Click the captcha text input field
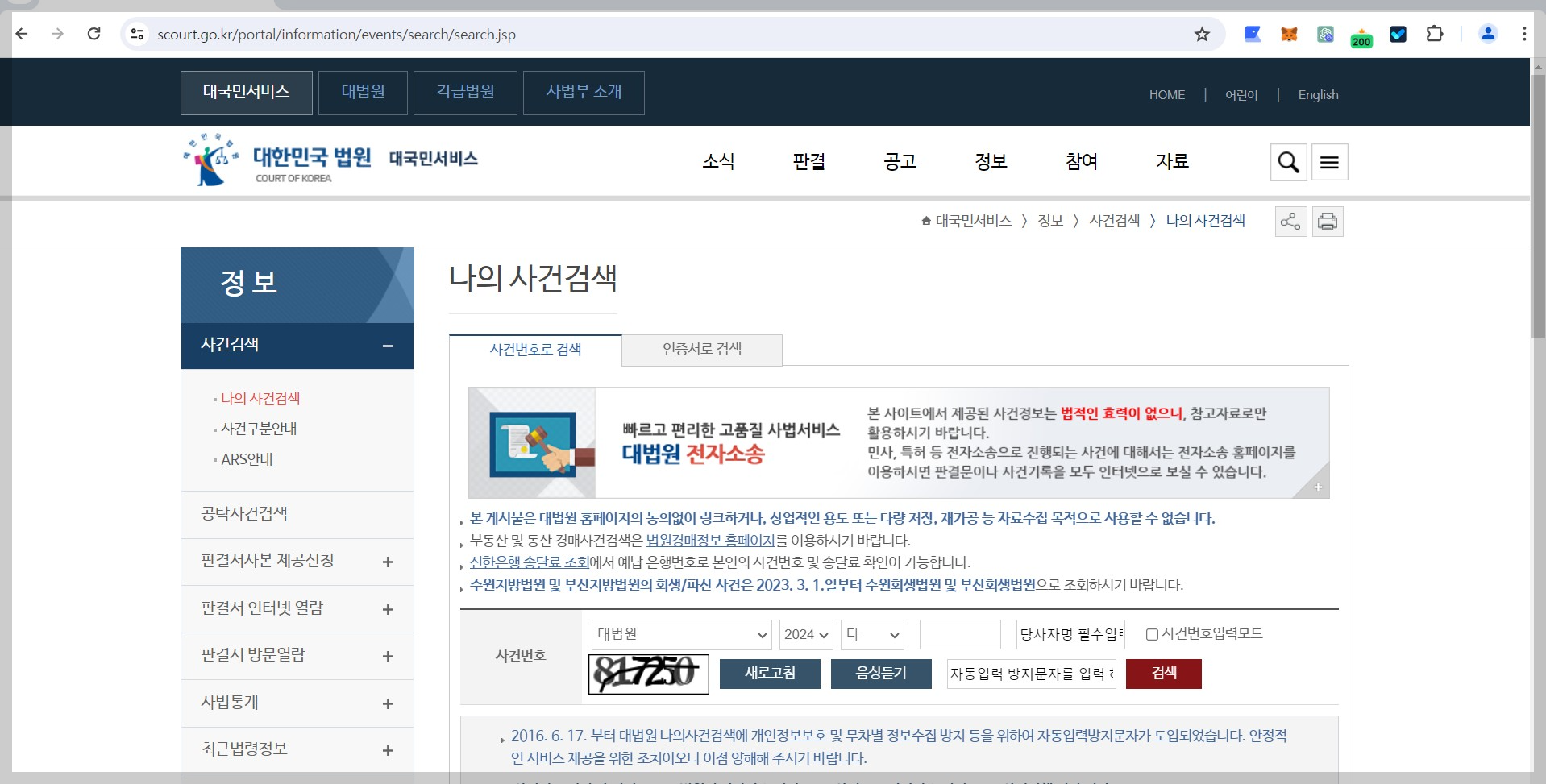This screenshot has width=1546, height=784. click(x=1031, y=674)
